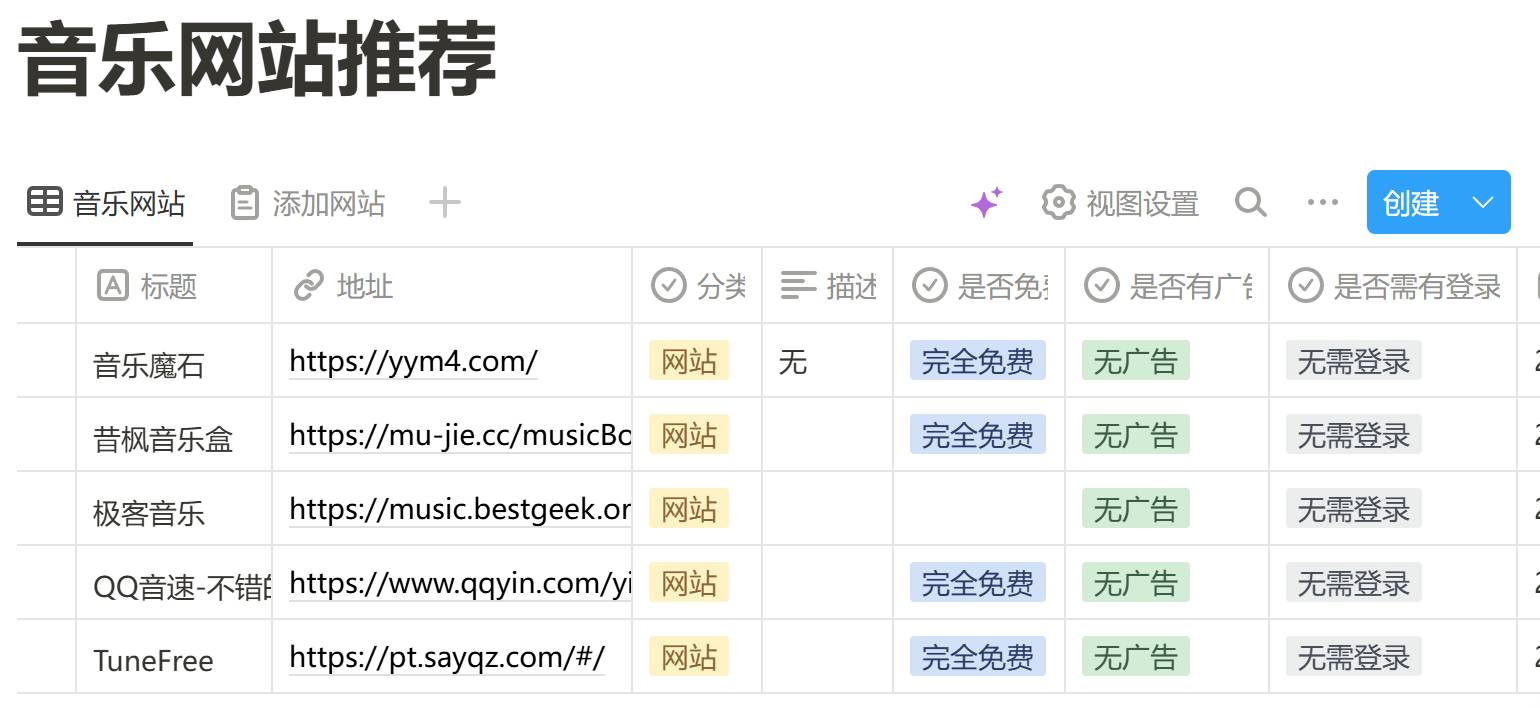
Task: Select the 音乐魔石 title cell
Action: 174,361
